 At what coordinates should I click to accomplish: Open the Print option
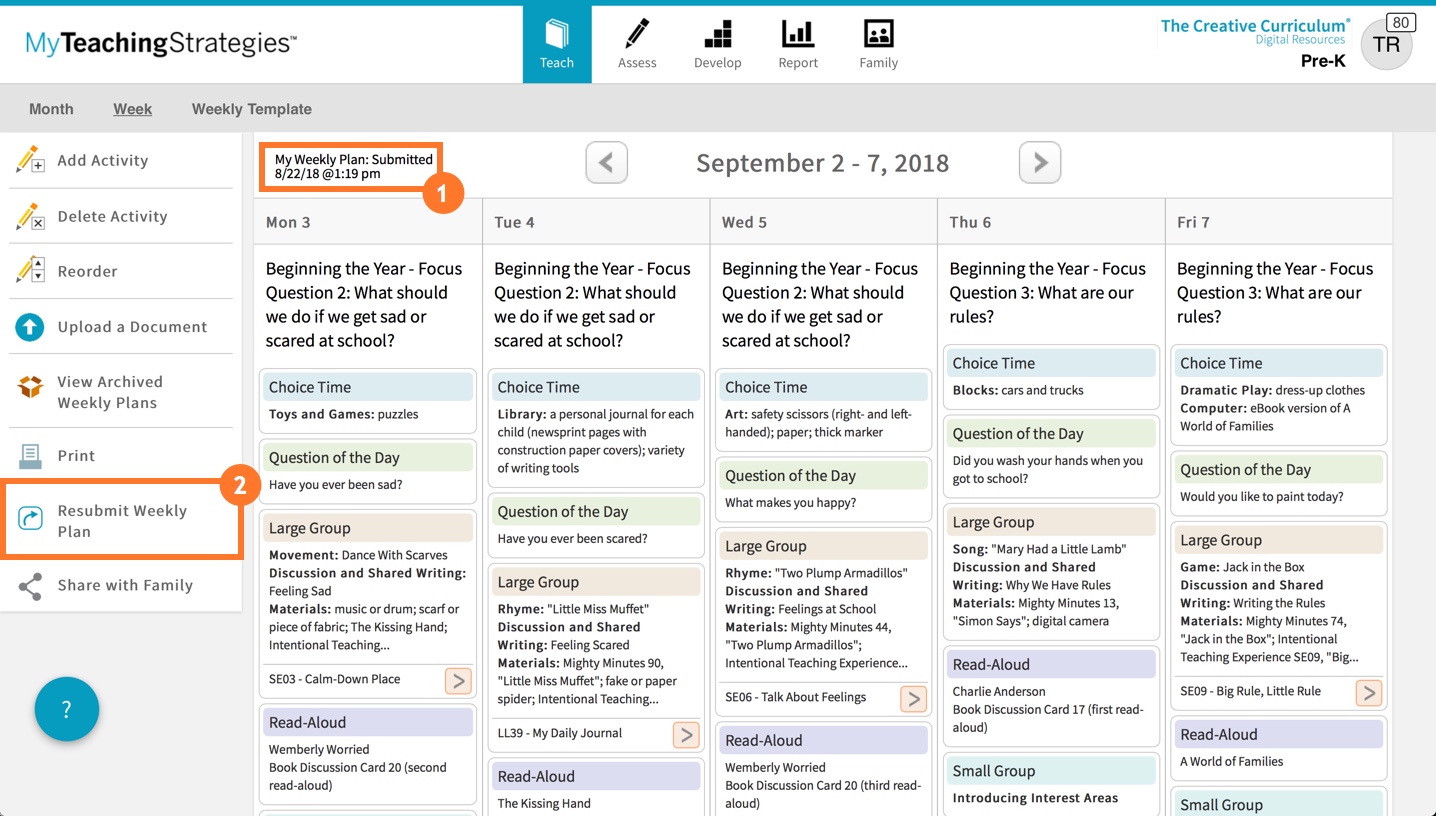[x=30, y=455]
